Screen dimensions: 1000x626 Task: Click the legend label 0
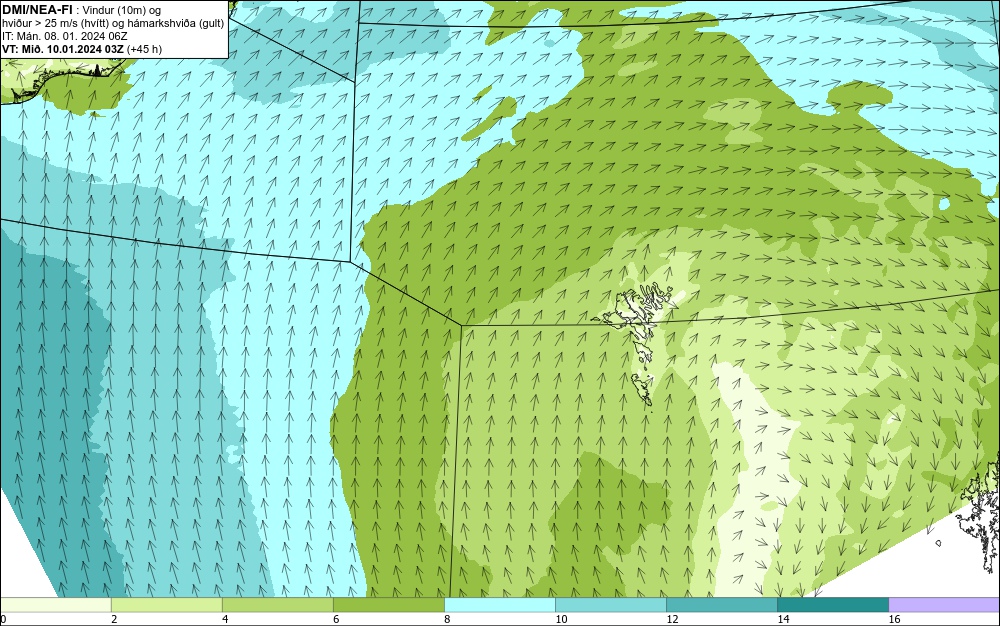pyautogui.click(x=3, y=619)
